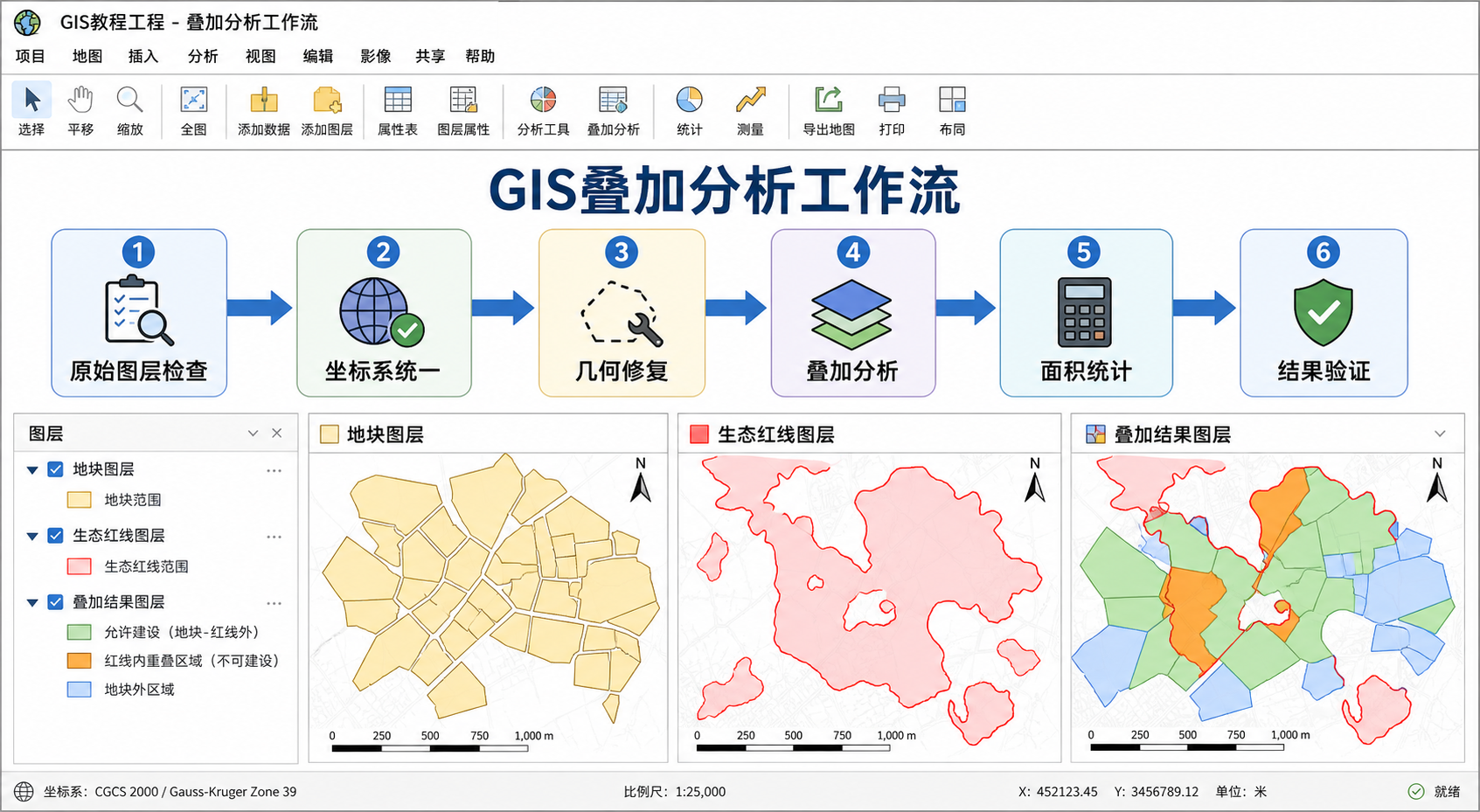
Task: Close the 图层 panel
Action: [x=277, y=434]
